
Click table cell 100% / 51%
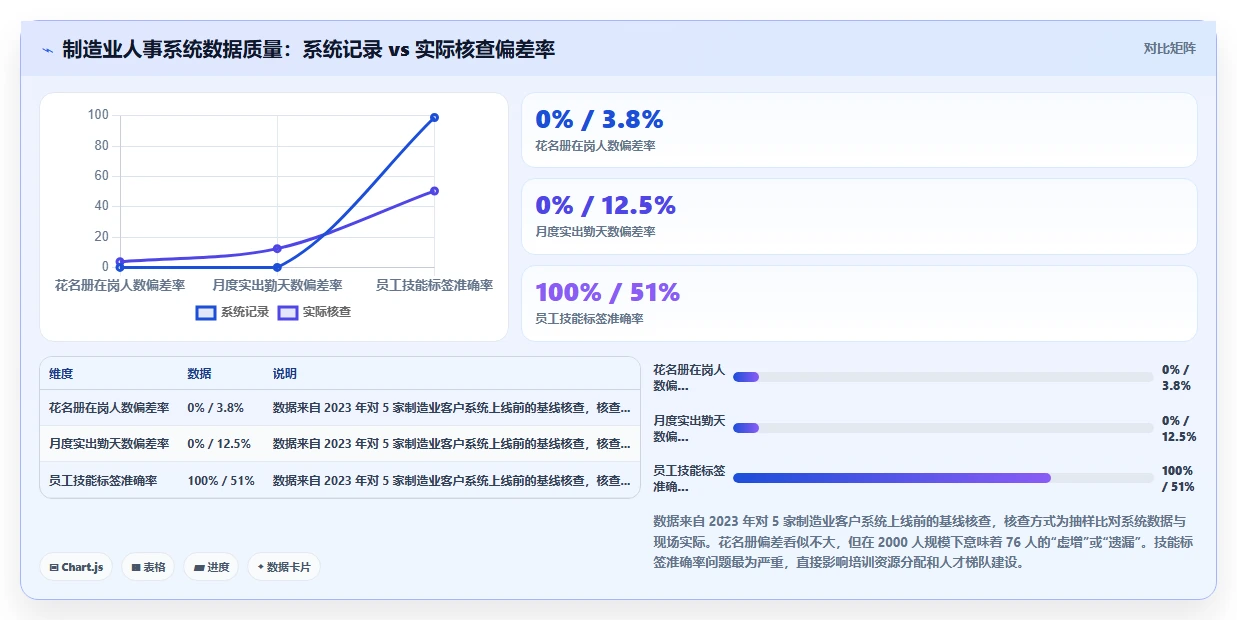221,480
